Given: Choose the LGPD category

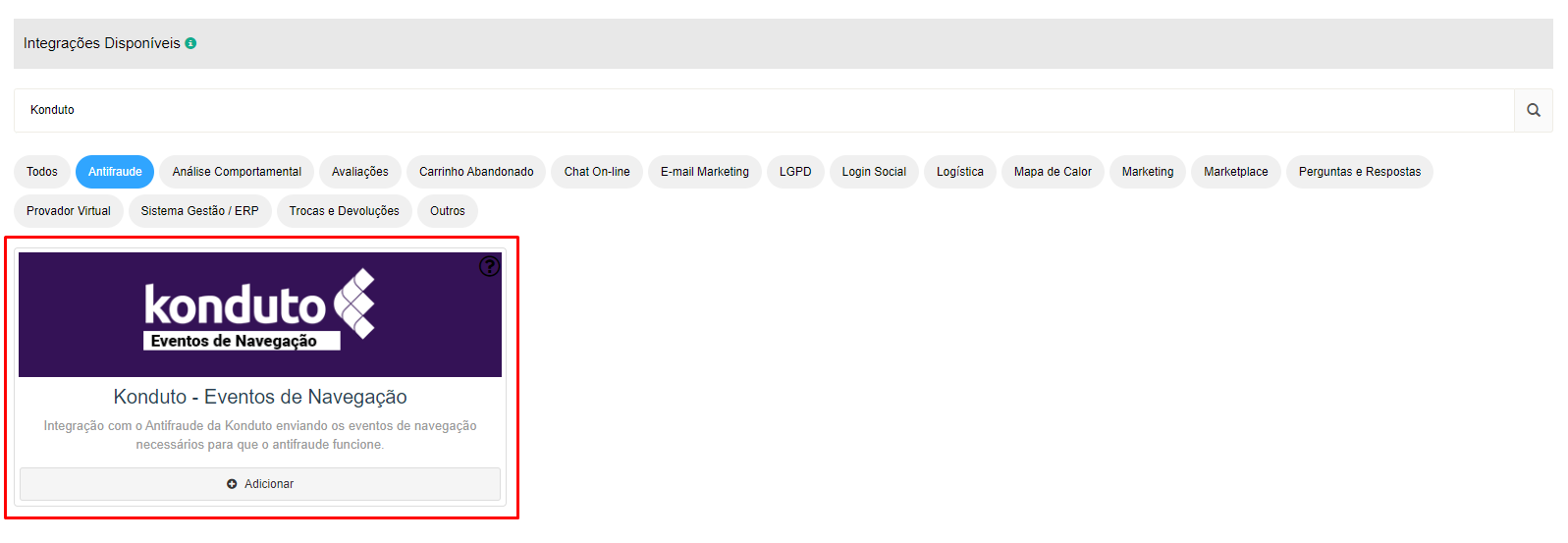Looking at the screenshot, I should (x=795, y=172).
